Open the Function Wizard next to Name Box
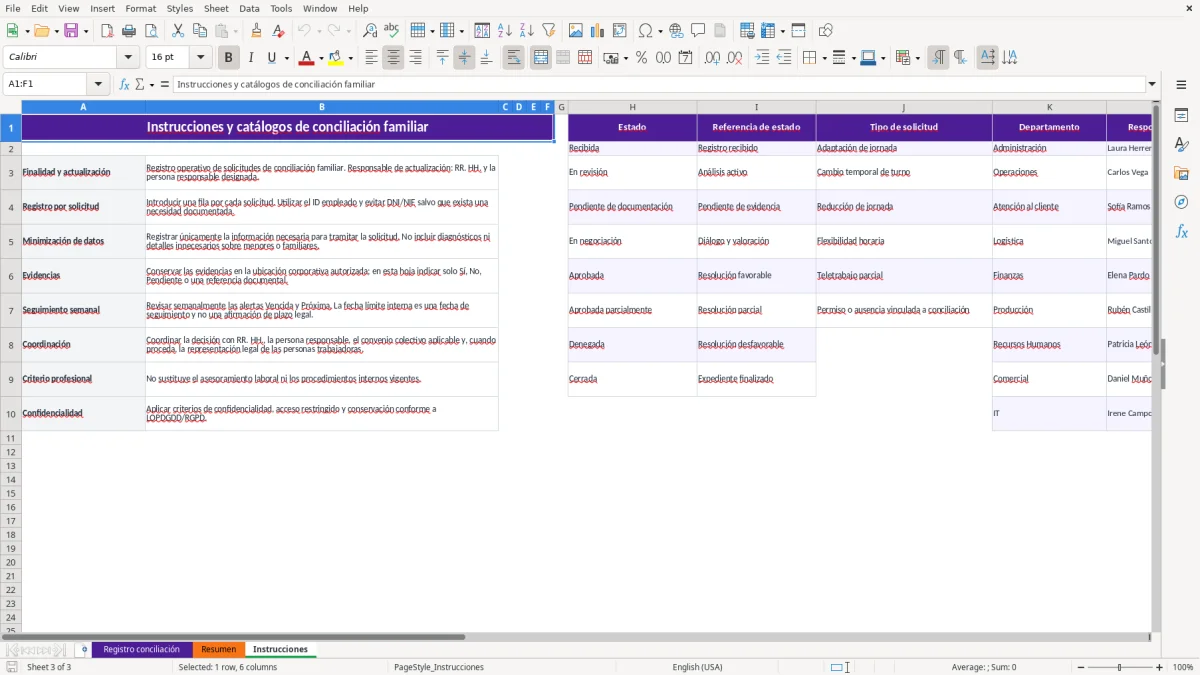The width and height of the screenshot is (1200, 675). coord(124,84)
